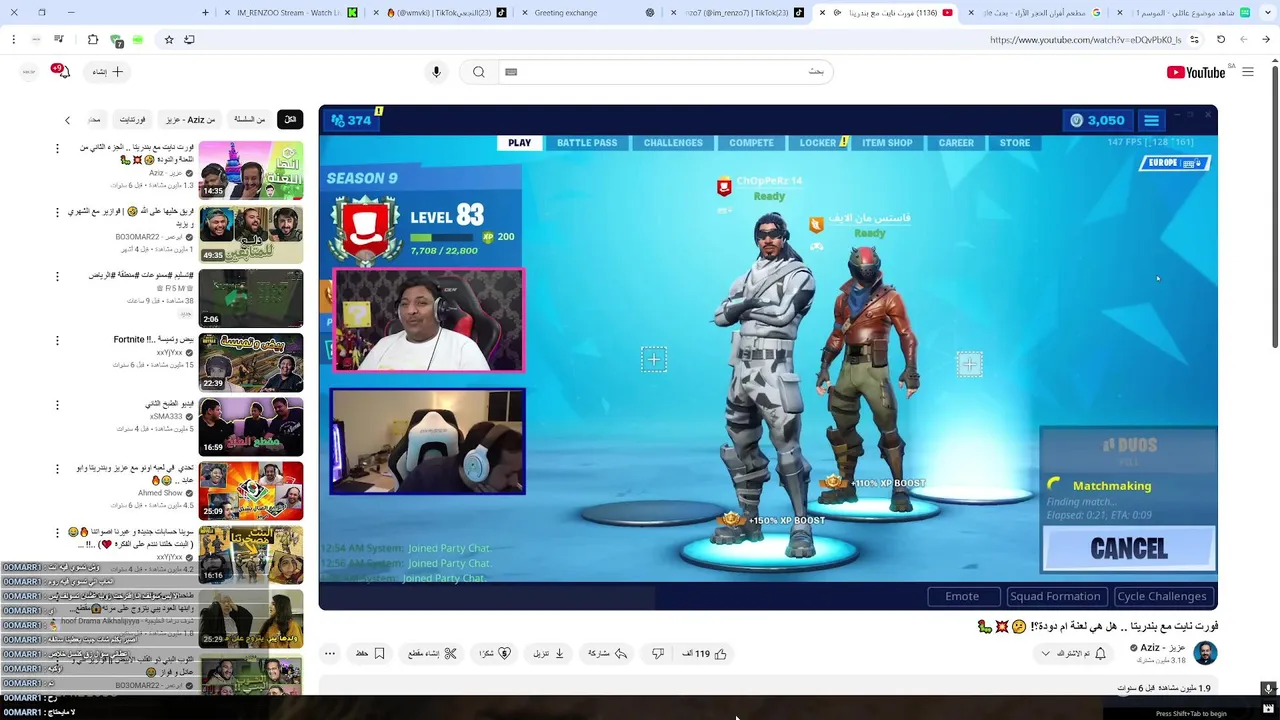Download the video with تنزيل button
The width and height of the screenshot is (1280, 720).
(x=548, y=654)
